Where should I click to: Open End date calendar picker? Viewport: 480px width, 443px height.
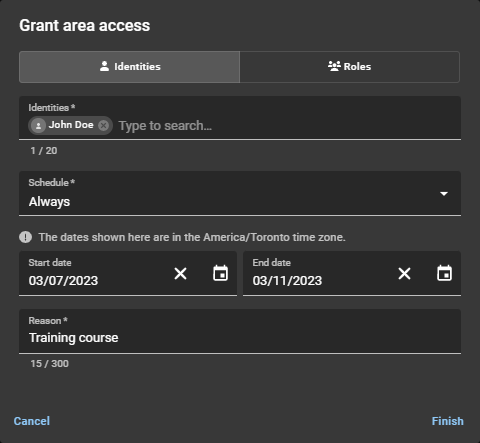pyautogui.click(x=444, y=273)
